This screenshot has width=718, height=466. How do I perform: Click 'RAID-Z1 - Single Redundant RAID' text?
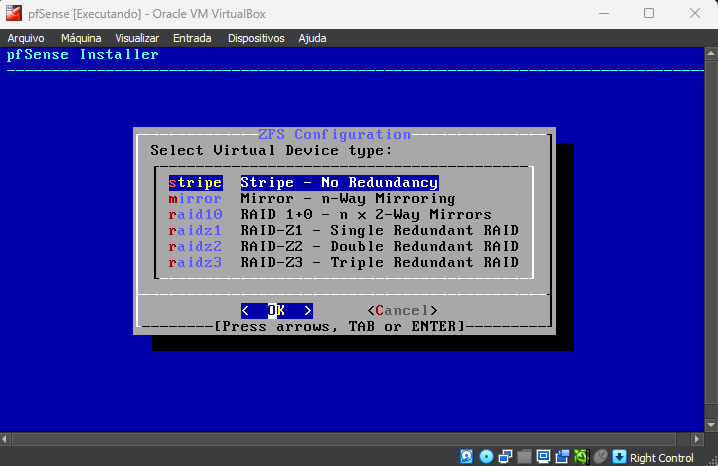[x=380, y=231]
